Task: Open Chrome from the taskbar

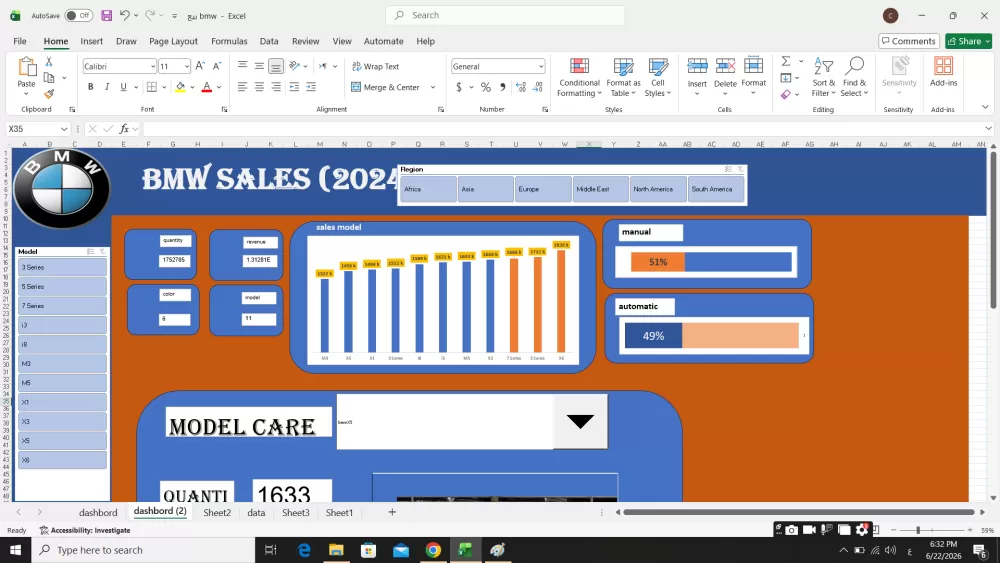Action: point(433,550)
